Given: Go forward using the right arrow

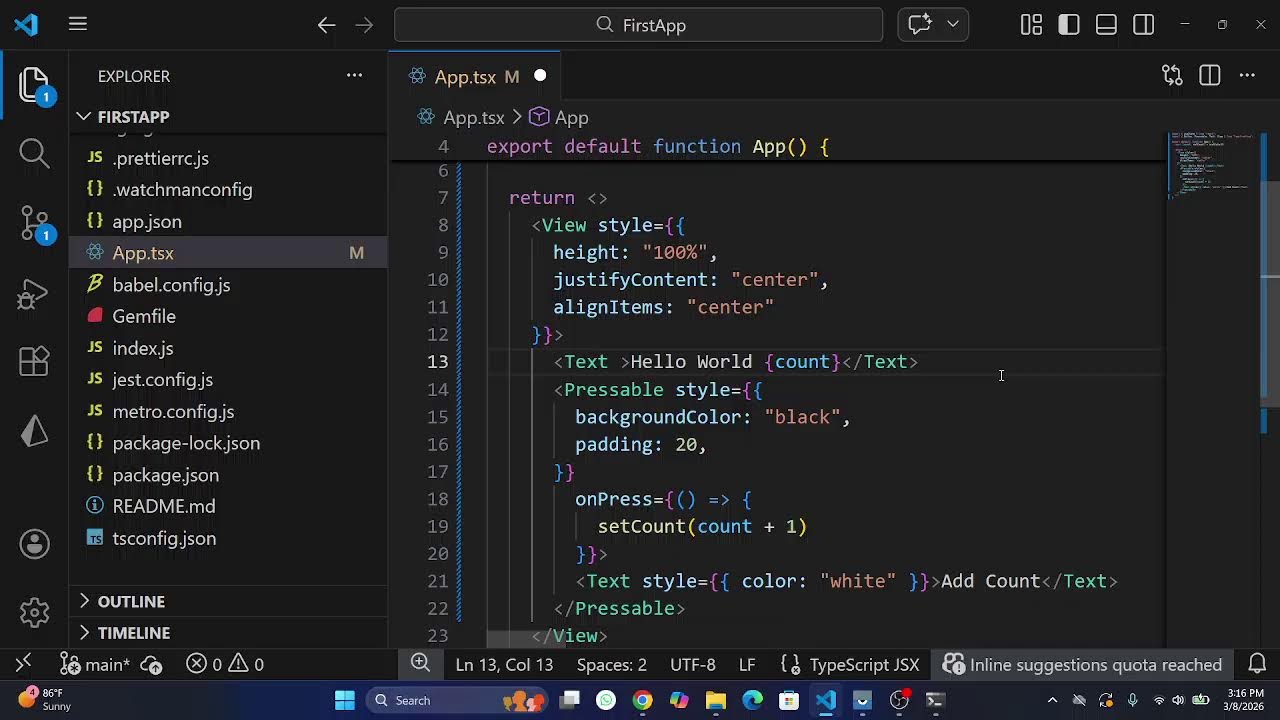Looking at the screenshot, I should (x=364, y=25).
